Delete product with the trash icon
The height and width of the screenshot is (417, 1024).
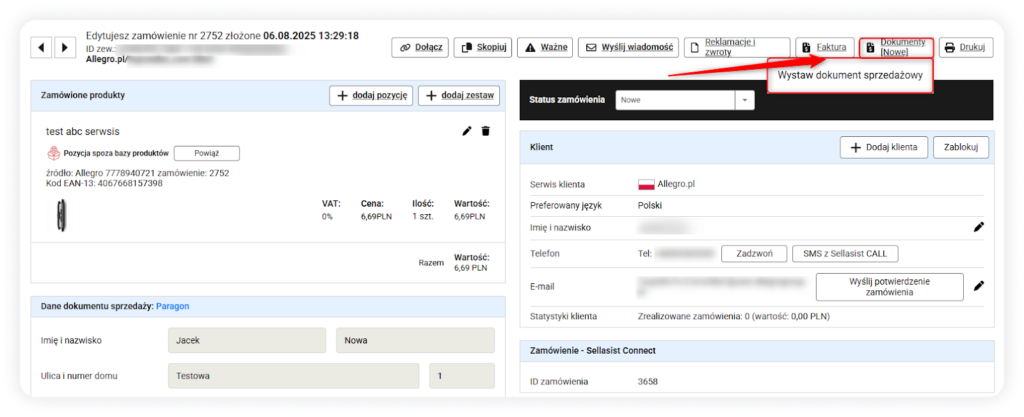486,131
